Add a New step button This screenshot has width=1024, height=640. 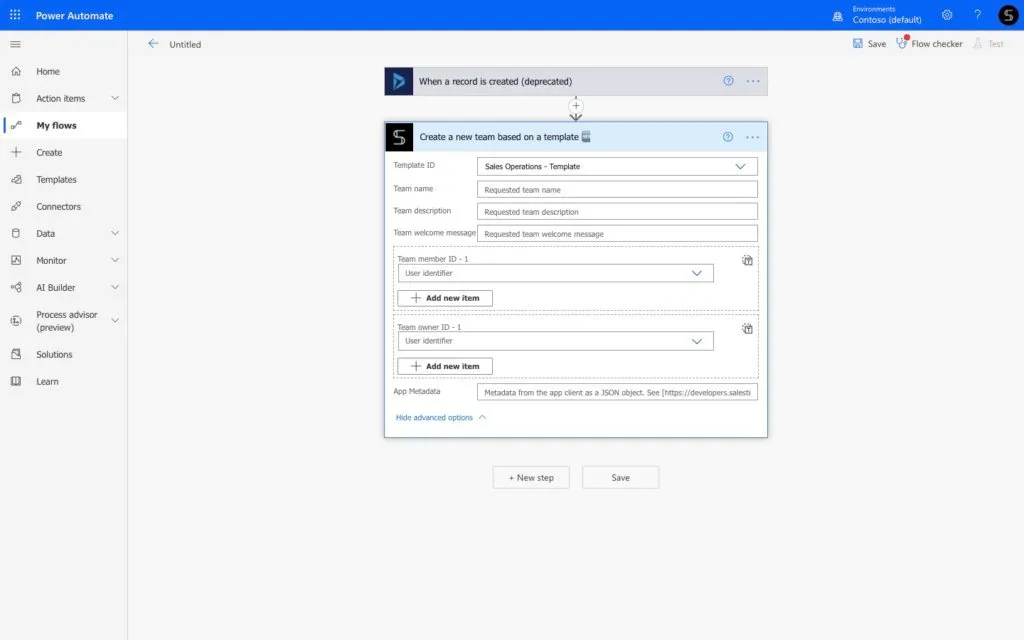(531, 477)
